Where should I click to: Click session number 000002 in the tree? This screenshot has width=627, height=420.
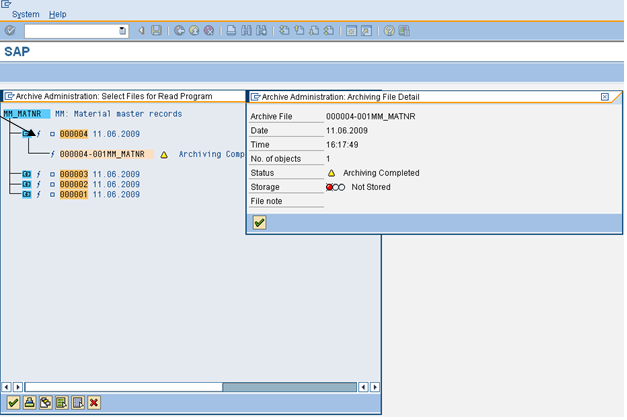(x=74, y=184)
